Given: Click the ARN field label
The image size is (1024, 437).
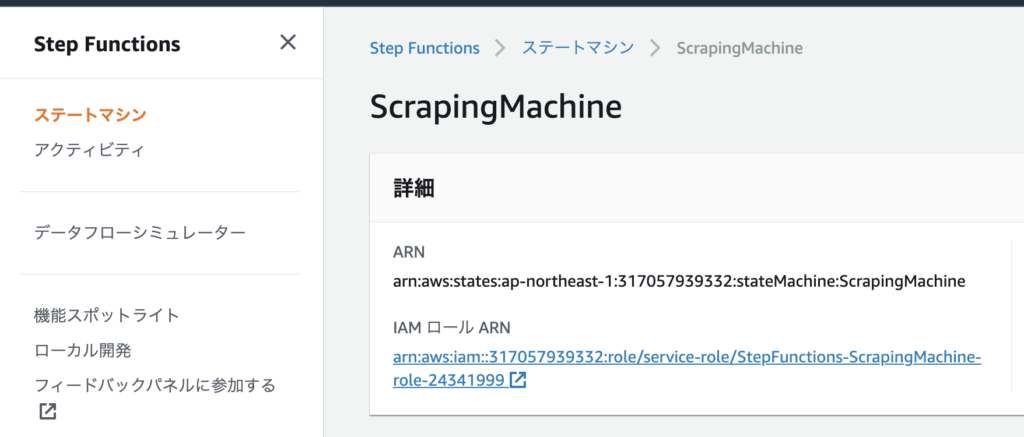Looking at the screenshot, I should click(x=409, y=251).
